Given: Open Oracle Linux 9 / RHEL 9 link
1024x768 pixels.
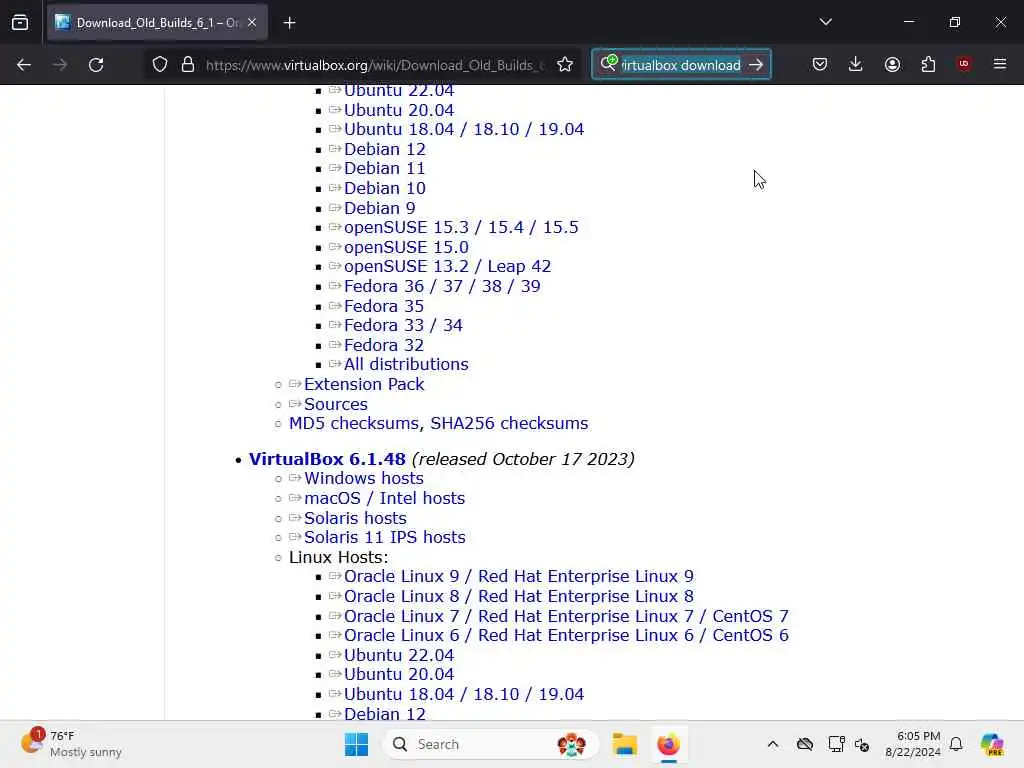Looking at the screenshot, I should click(x=519, y=577).
